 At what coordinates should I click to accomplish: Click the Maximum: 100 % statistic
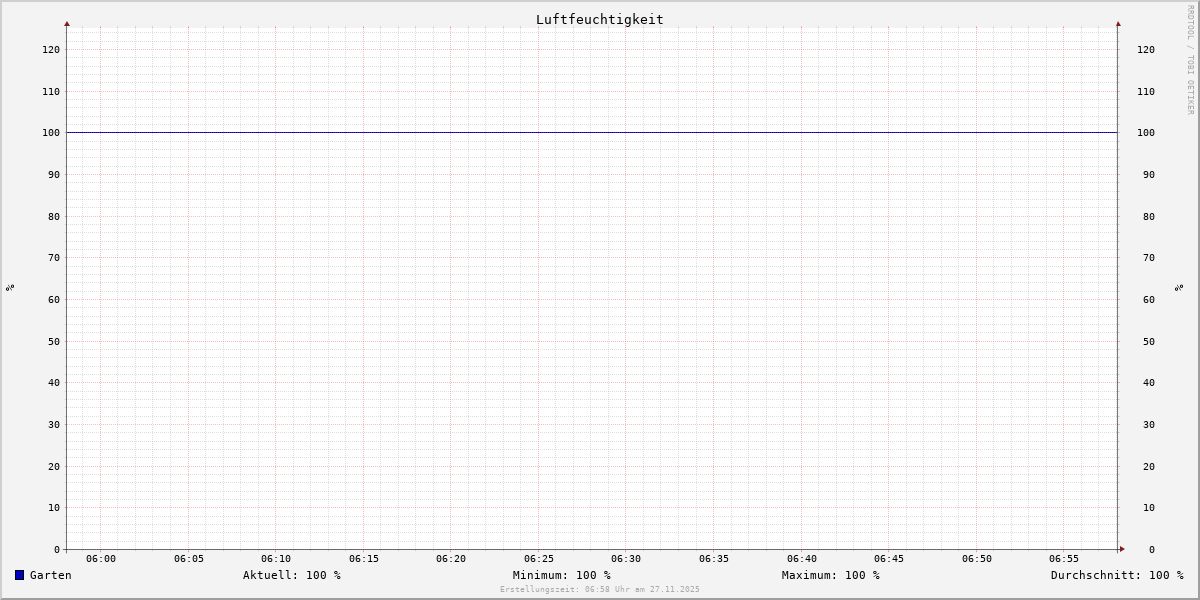tap(830, 575)
